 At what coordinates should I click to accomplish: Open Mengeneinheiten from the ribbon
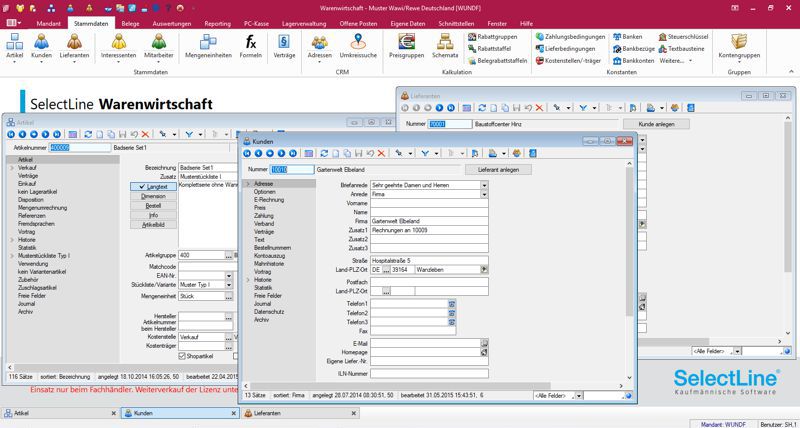pos(208,46)
